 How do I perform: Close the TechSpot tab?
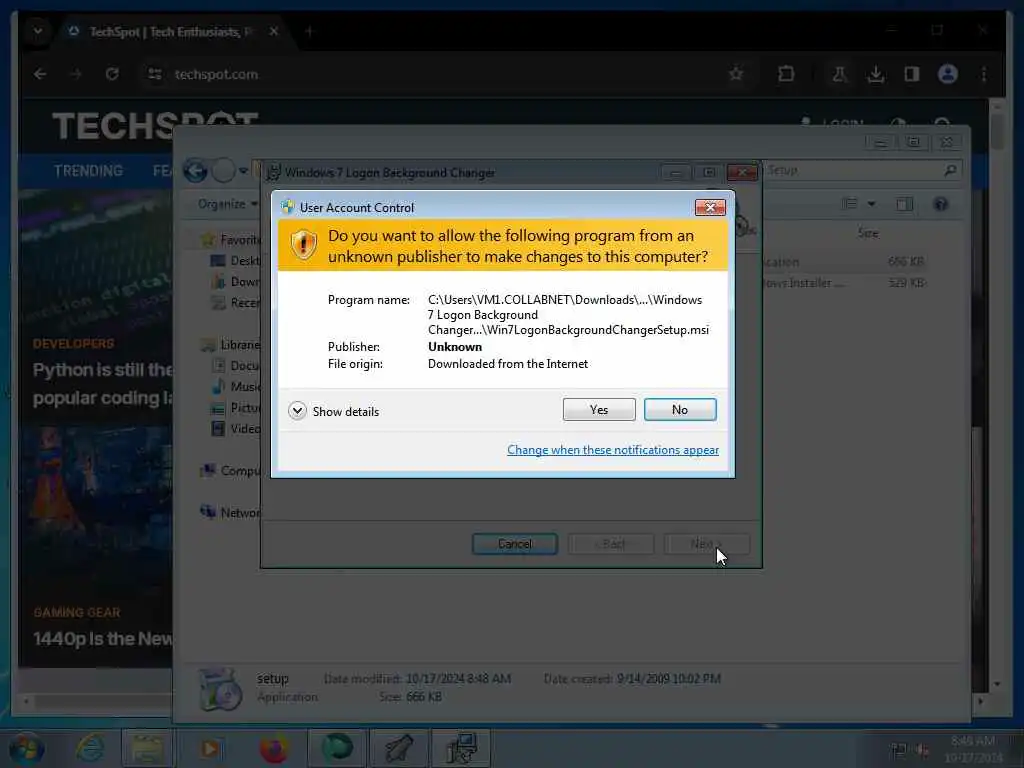pos(274,31)
